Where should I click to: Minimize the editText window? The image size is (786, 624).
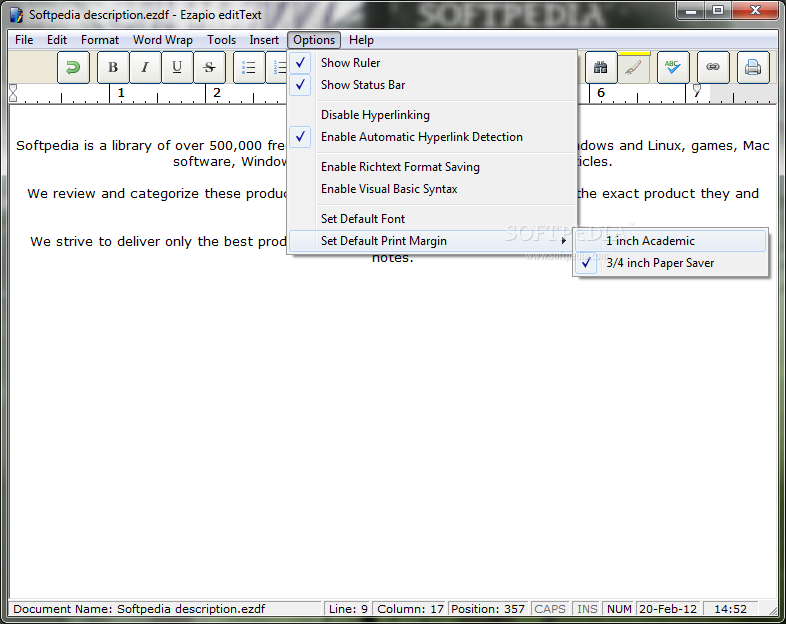[x=691, y=11]
